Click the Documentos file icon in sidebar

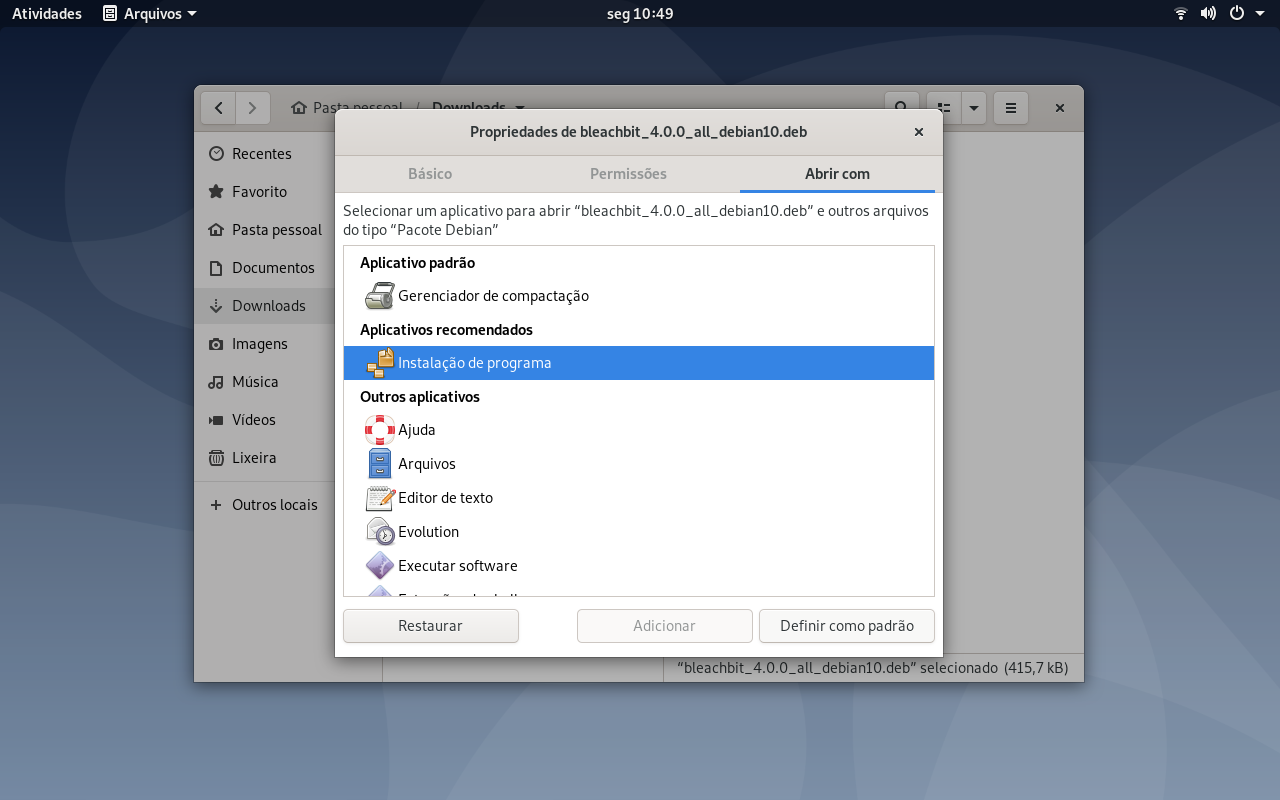(x=216, y=268)
